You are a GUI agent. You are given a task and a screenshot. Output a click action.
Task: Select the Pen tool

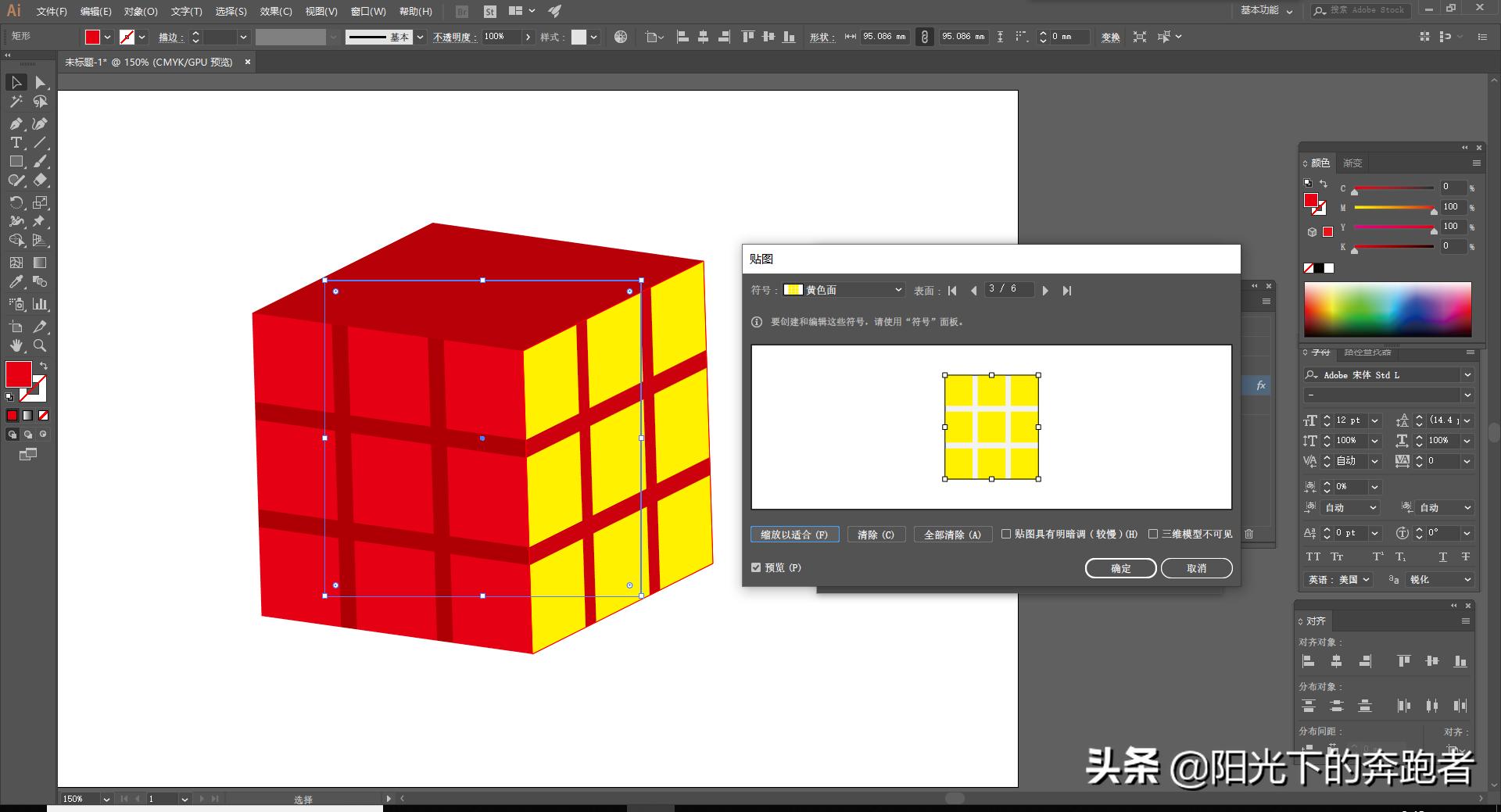[x=16, y=123]
